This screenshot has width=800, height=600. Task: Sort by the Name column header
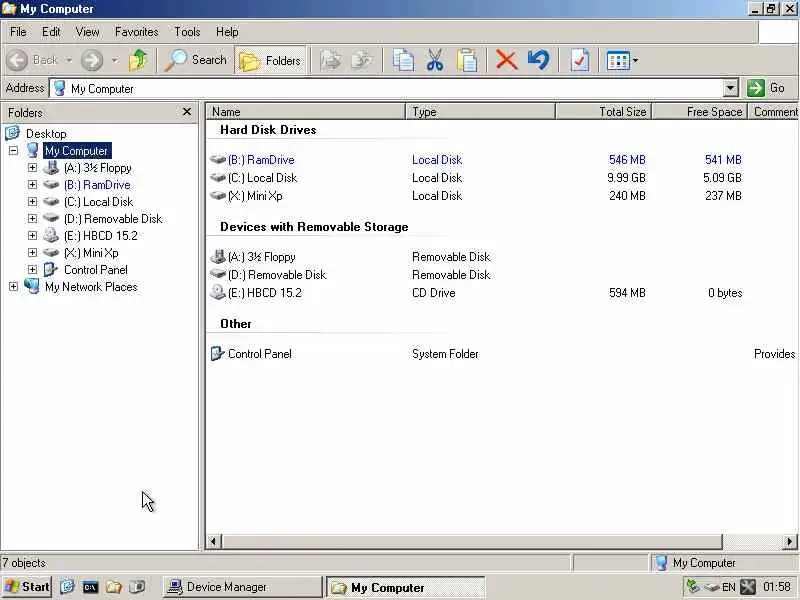(x=306, y=112)
